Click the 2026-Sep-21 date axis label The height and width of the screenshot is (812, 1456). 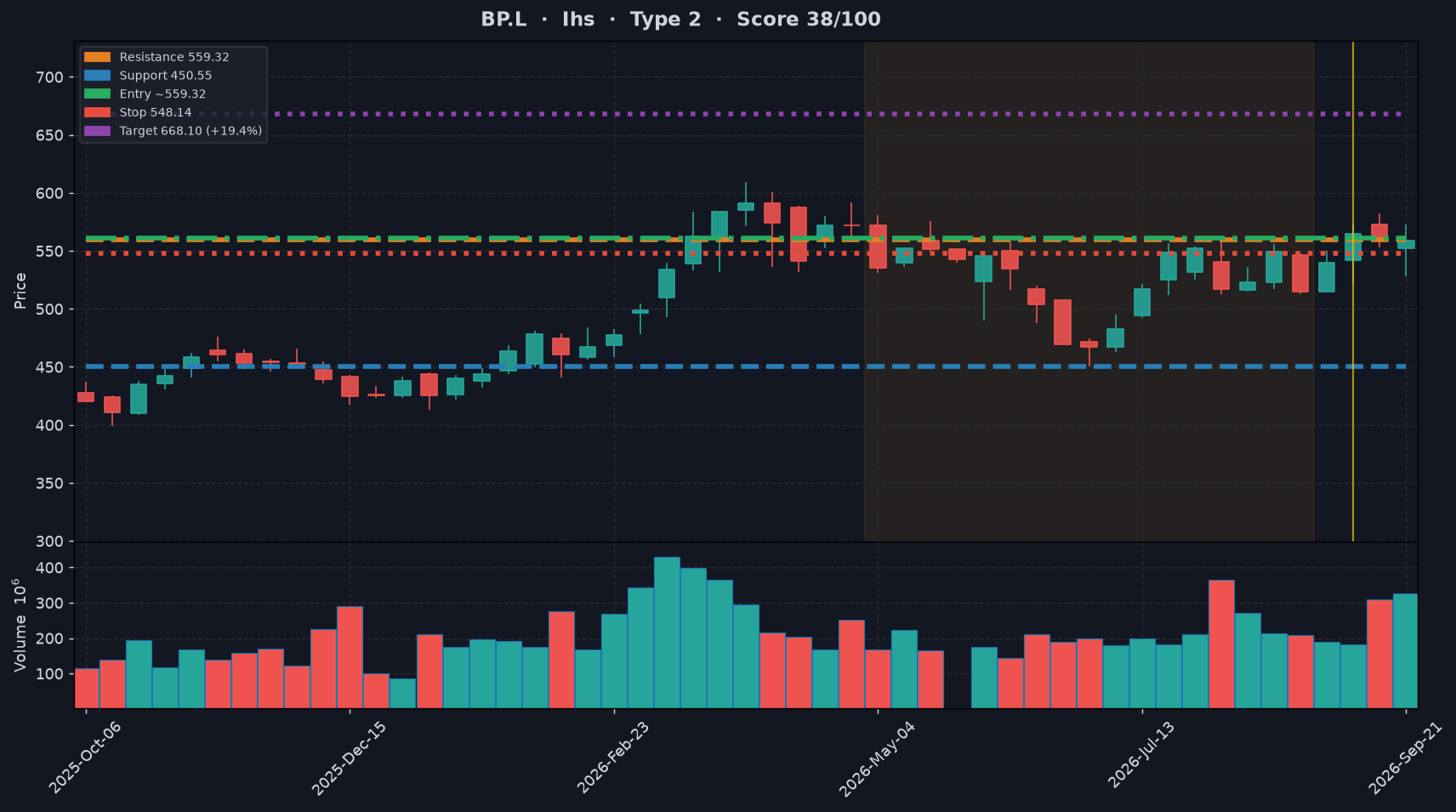[1405, 758]
